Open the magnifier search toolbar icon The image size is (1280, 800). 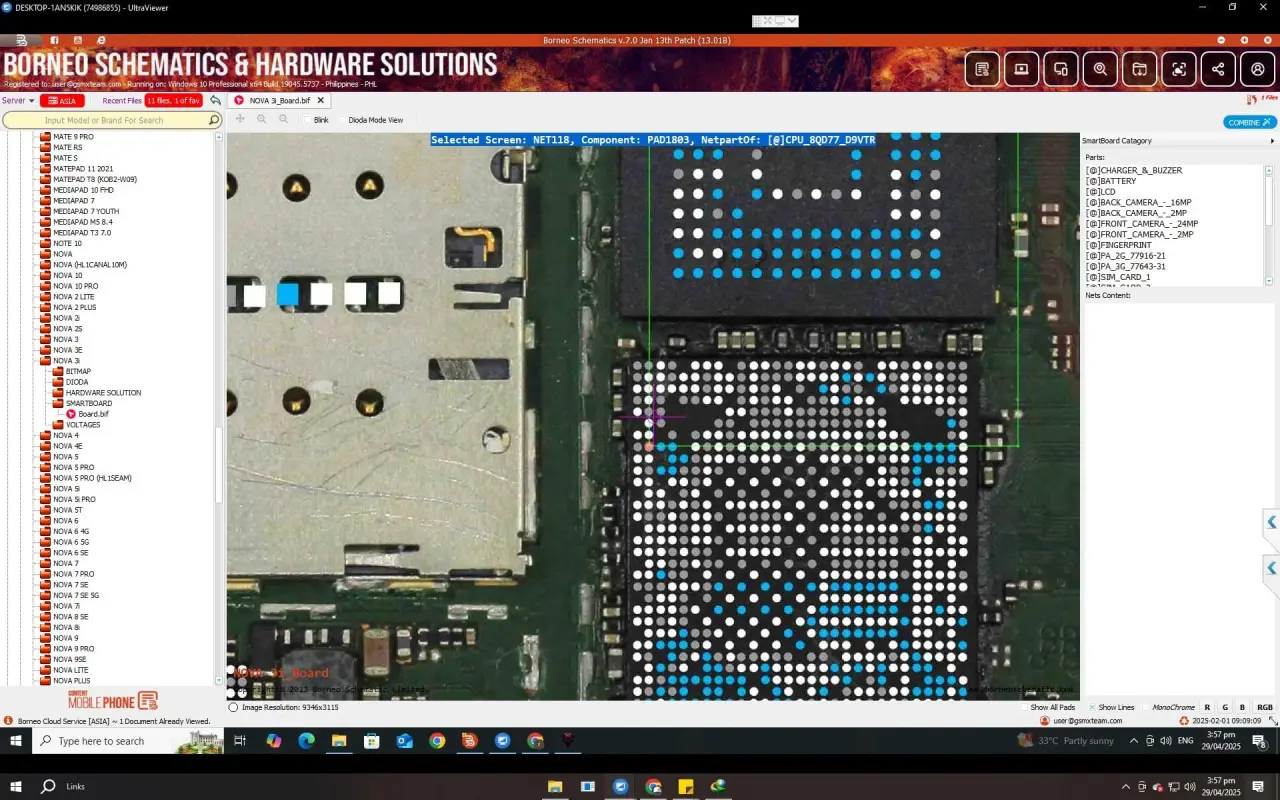[x=1100, y=69]
